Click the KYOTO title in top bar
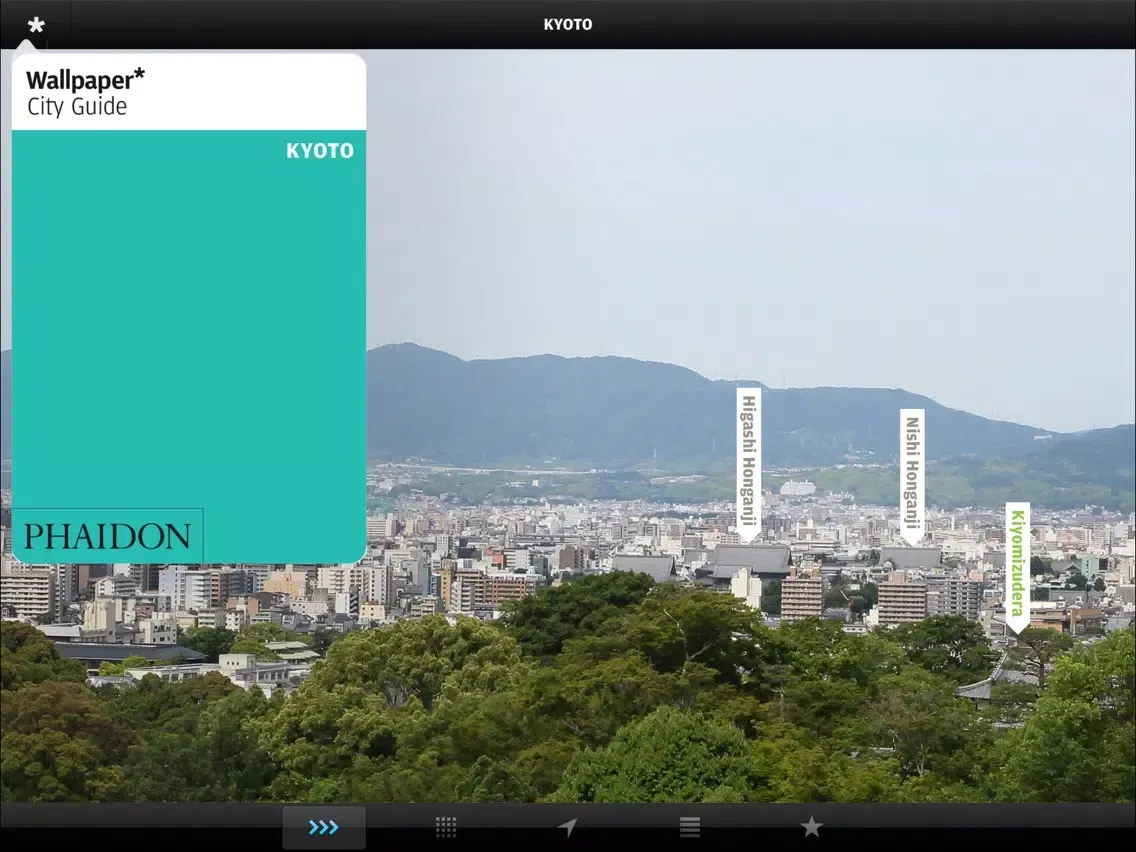 pyautogui.click(x=568, y=25)
